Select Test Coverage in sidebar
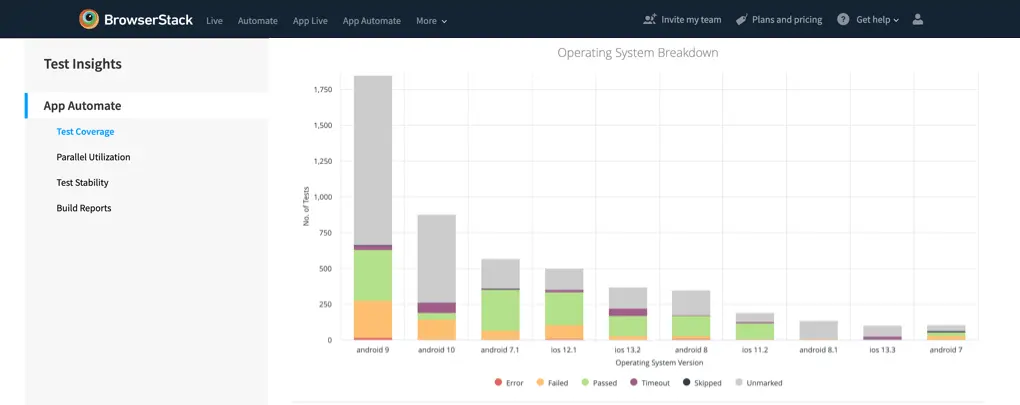 click(85, 131)
